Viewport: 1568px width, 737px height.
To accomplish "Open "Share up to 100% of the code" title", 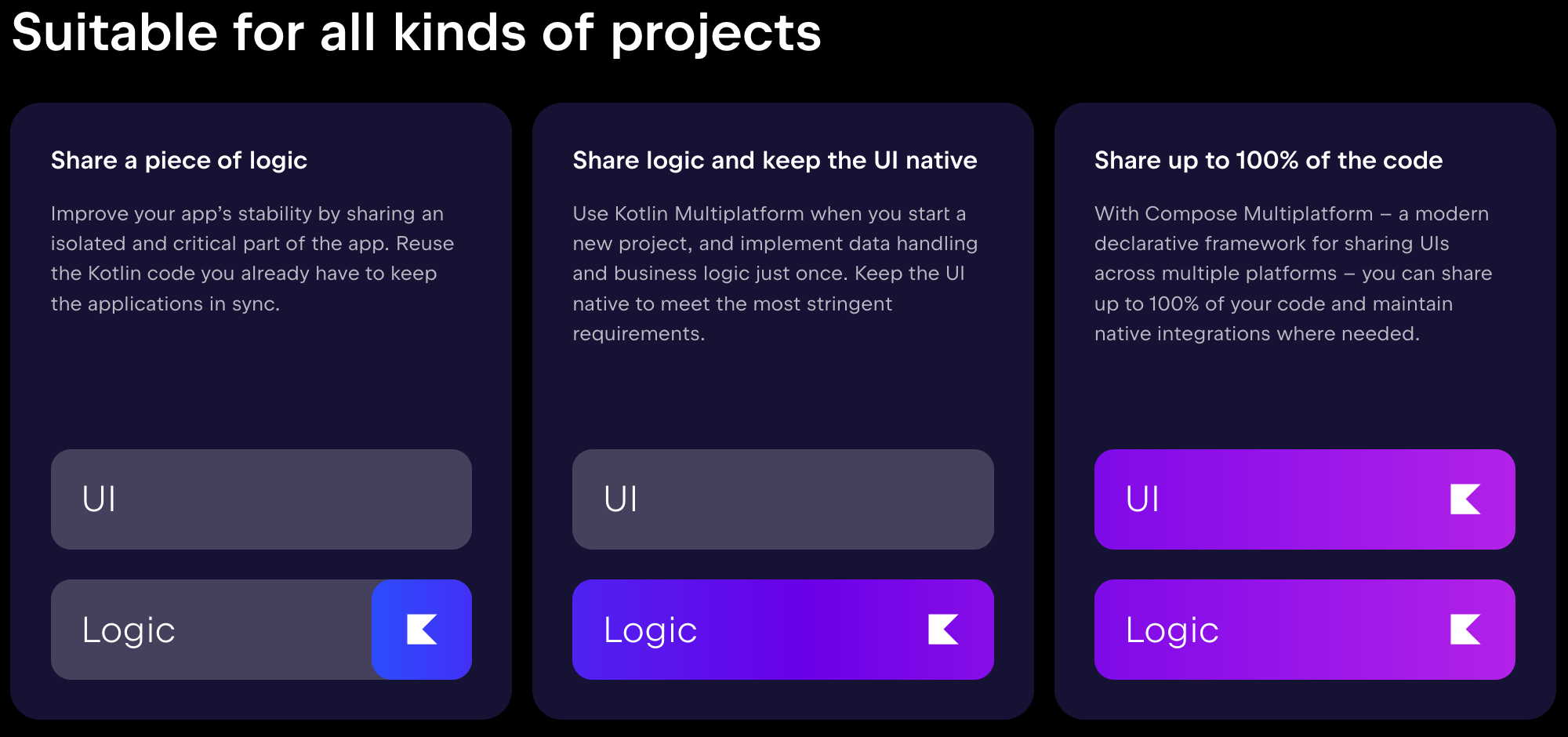I will tap(1268, 161).
